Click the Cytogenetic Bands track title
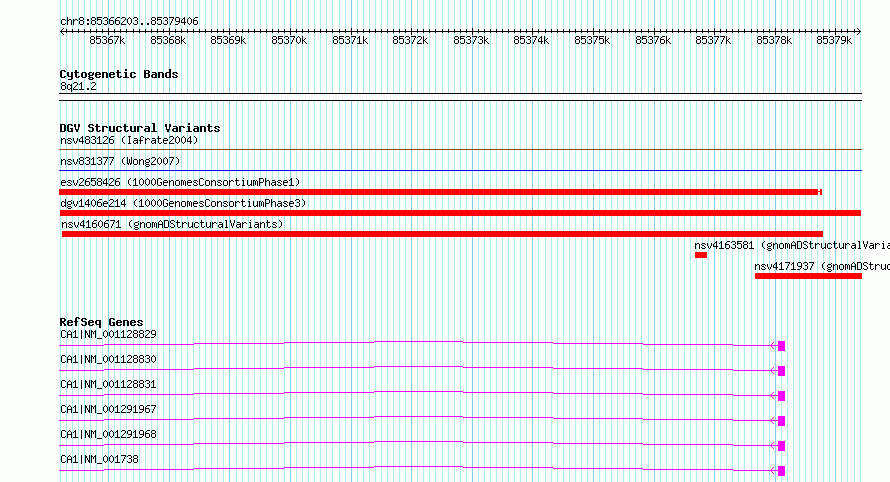 point(119,74)
